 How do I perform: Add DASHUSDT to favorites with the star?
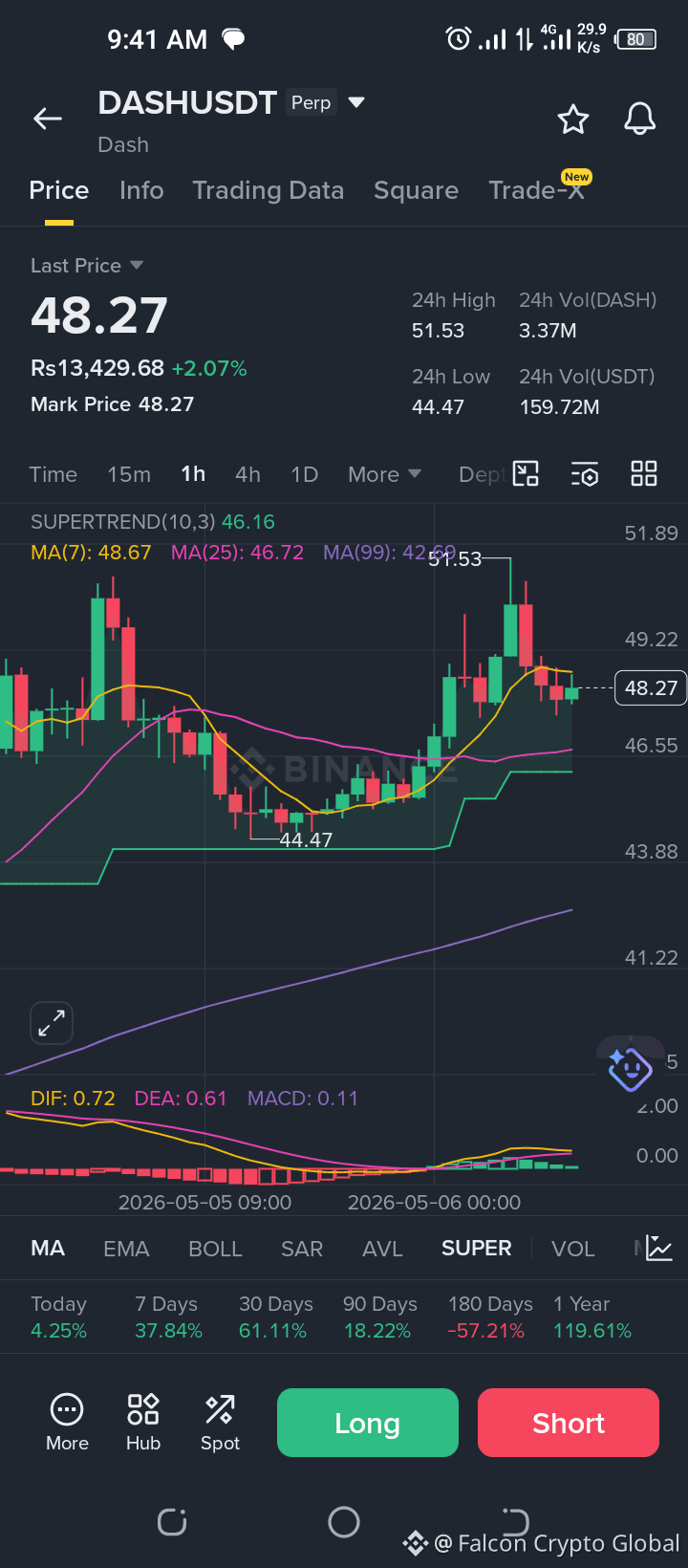573,120
